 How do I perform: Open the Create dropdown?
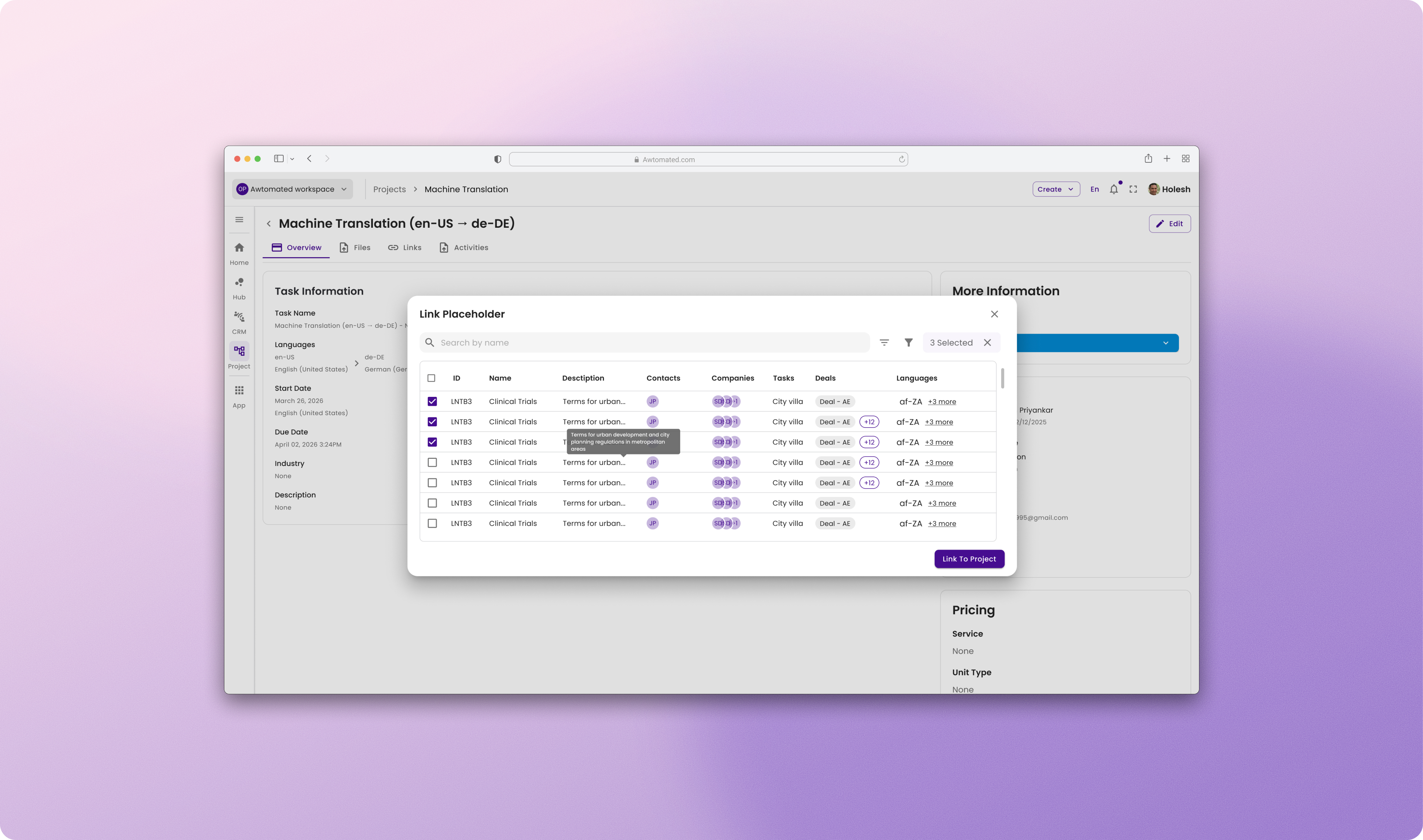click(1056, 189)
